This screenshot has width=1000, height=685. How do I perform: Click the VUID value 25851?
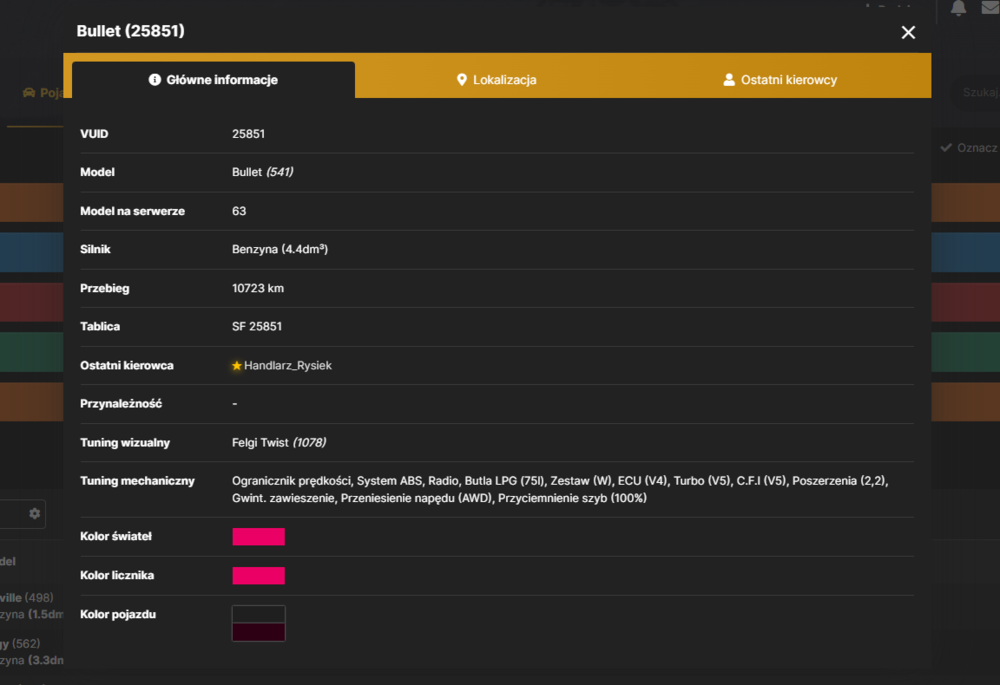(248, 134)
